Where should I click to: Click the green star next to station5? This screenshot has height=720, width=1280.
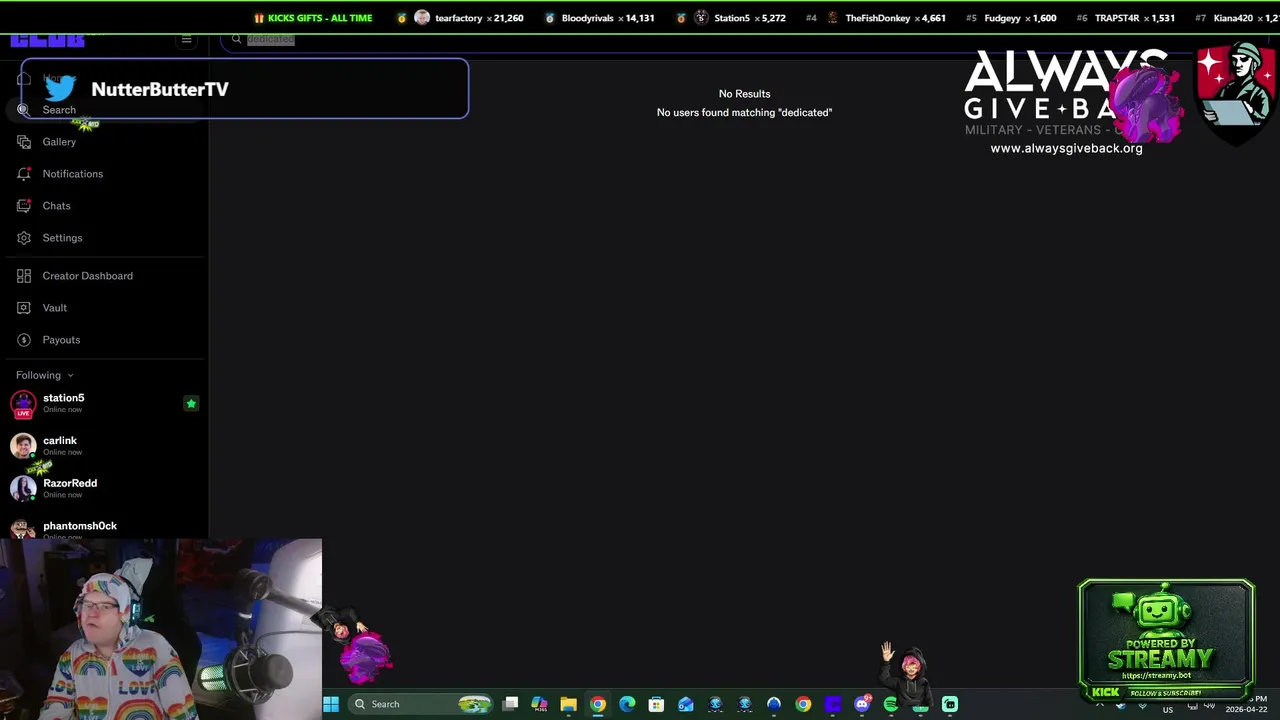click(x=191, y=403)
